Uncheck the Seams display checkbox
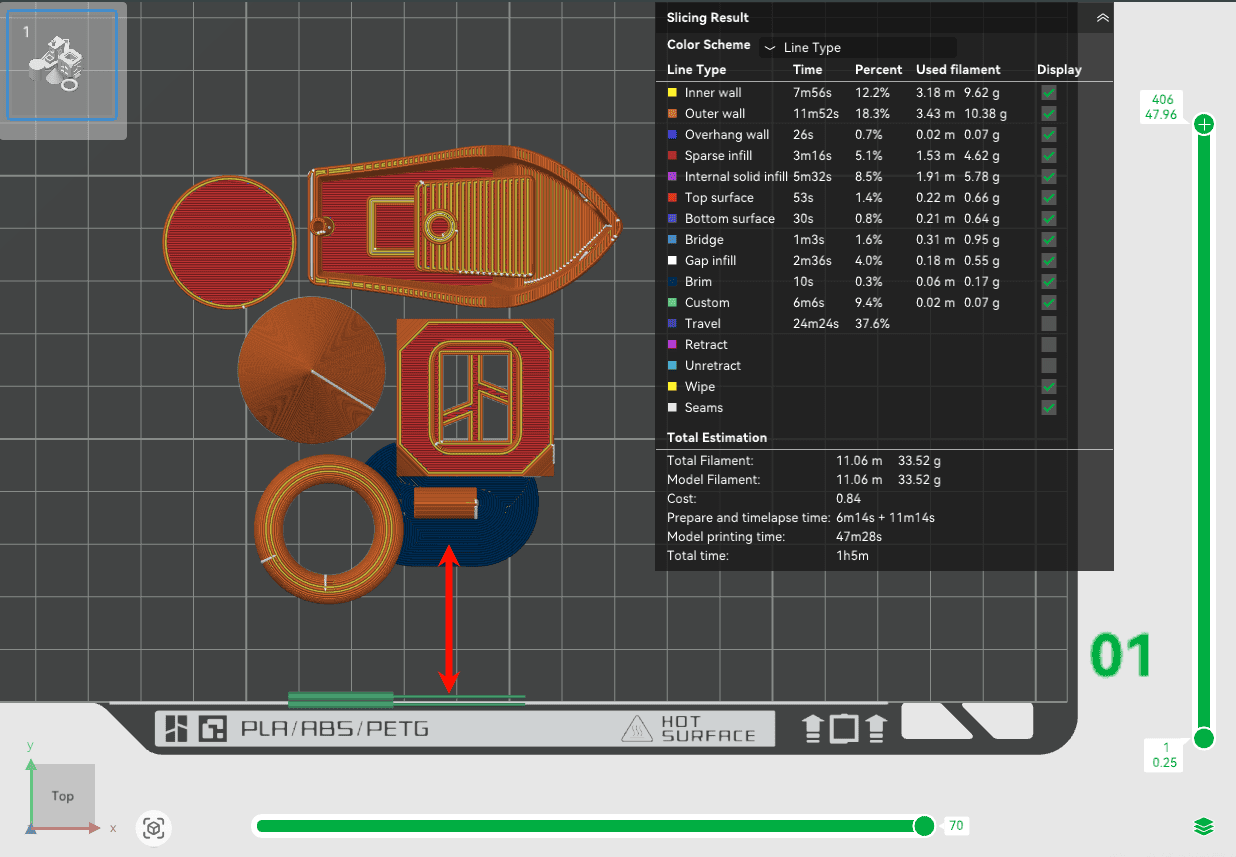 (1049, 408)
